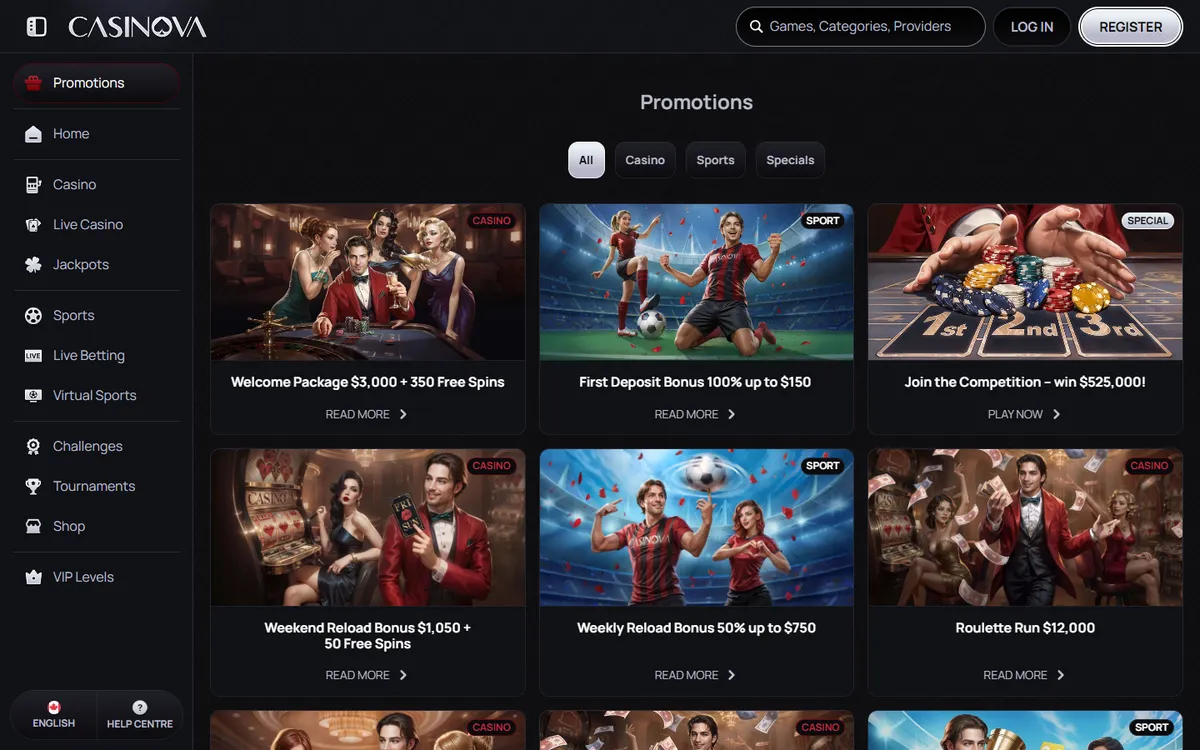The image size is (1200, 750).
Task: Show Specials promotions
Action: (x=790, y=160)
